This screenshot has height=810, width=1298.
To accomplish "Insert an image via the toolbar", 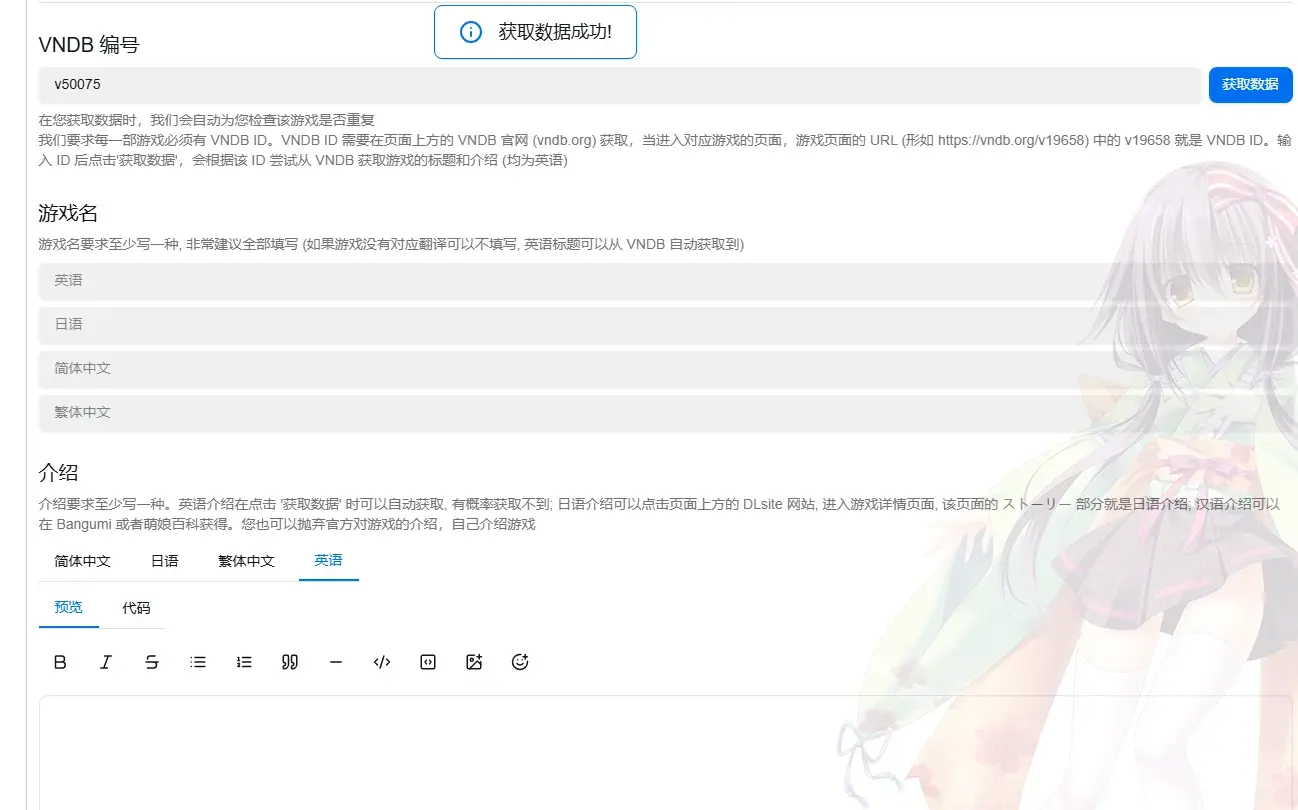I will point(474,662).
